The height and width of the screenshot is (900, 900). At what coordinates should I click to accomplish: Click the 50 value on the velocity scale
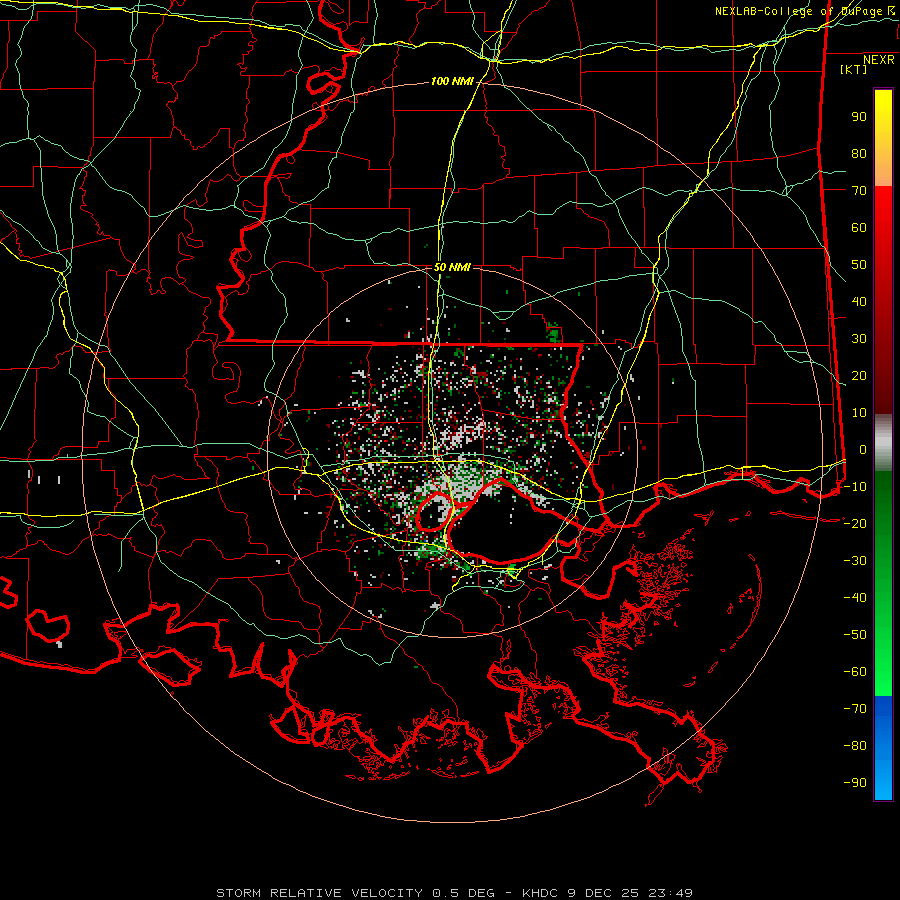(x=859, y=265)
